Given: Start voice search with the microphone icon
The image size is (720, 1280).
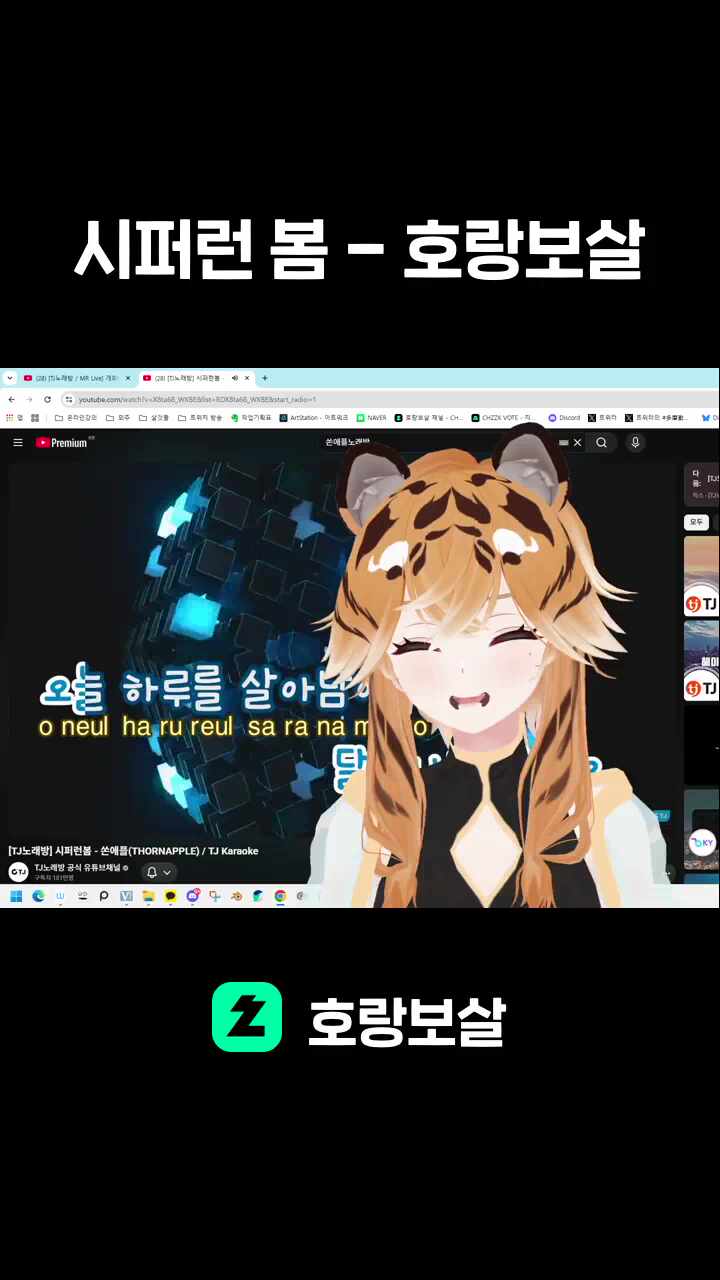Looking at the screenshot, I should pos(635,442).
